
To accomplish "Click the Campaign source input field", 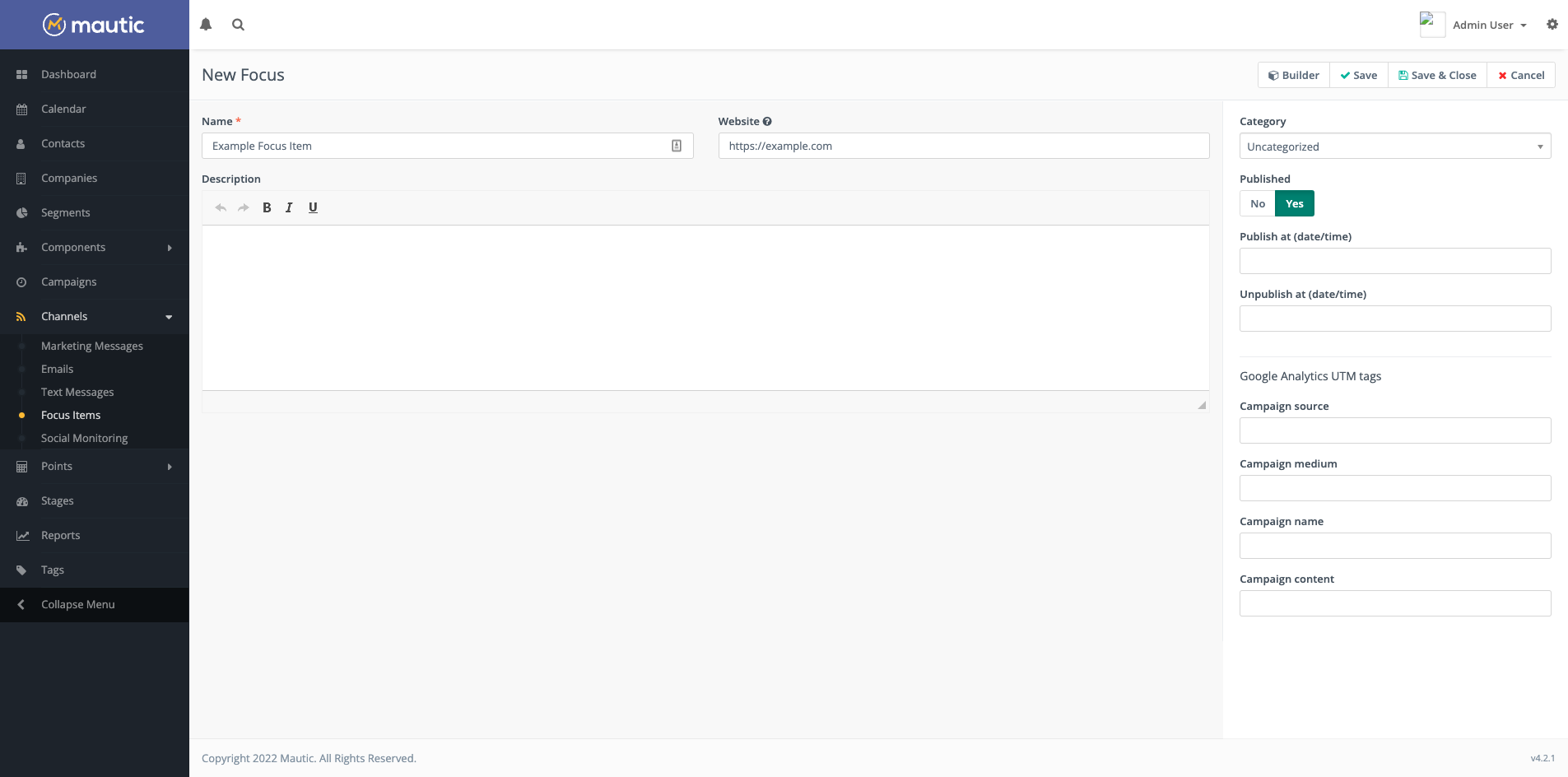I will point(1394,430).
